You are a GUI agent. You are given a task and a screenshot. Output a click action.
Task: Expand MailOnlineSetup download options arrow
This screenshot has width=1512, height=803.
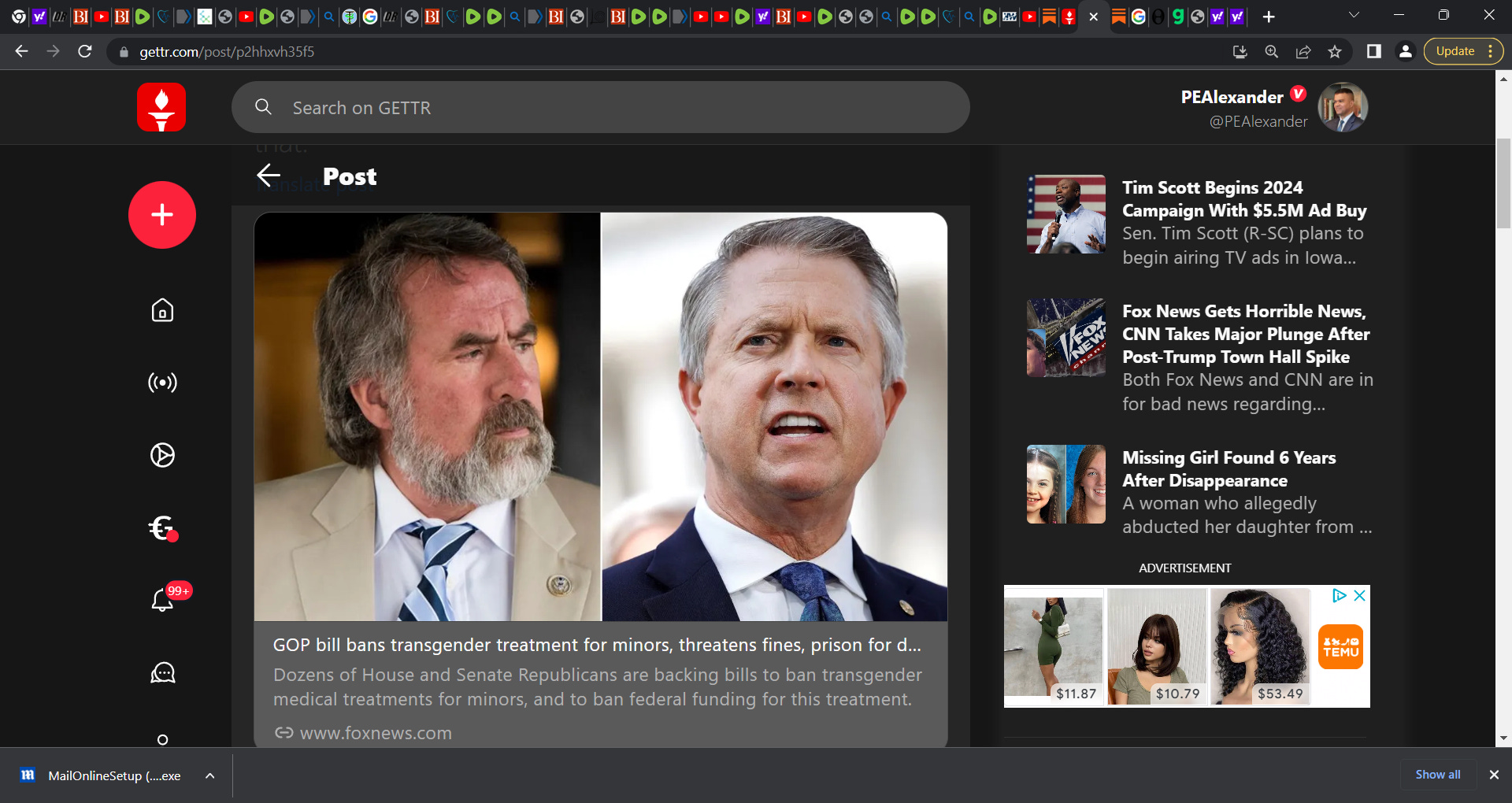click(209, 775)
